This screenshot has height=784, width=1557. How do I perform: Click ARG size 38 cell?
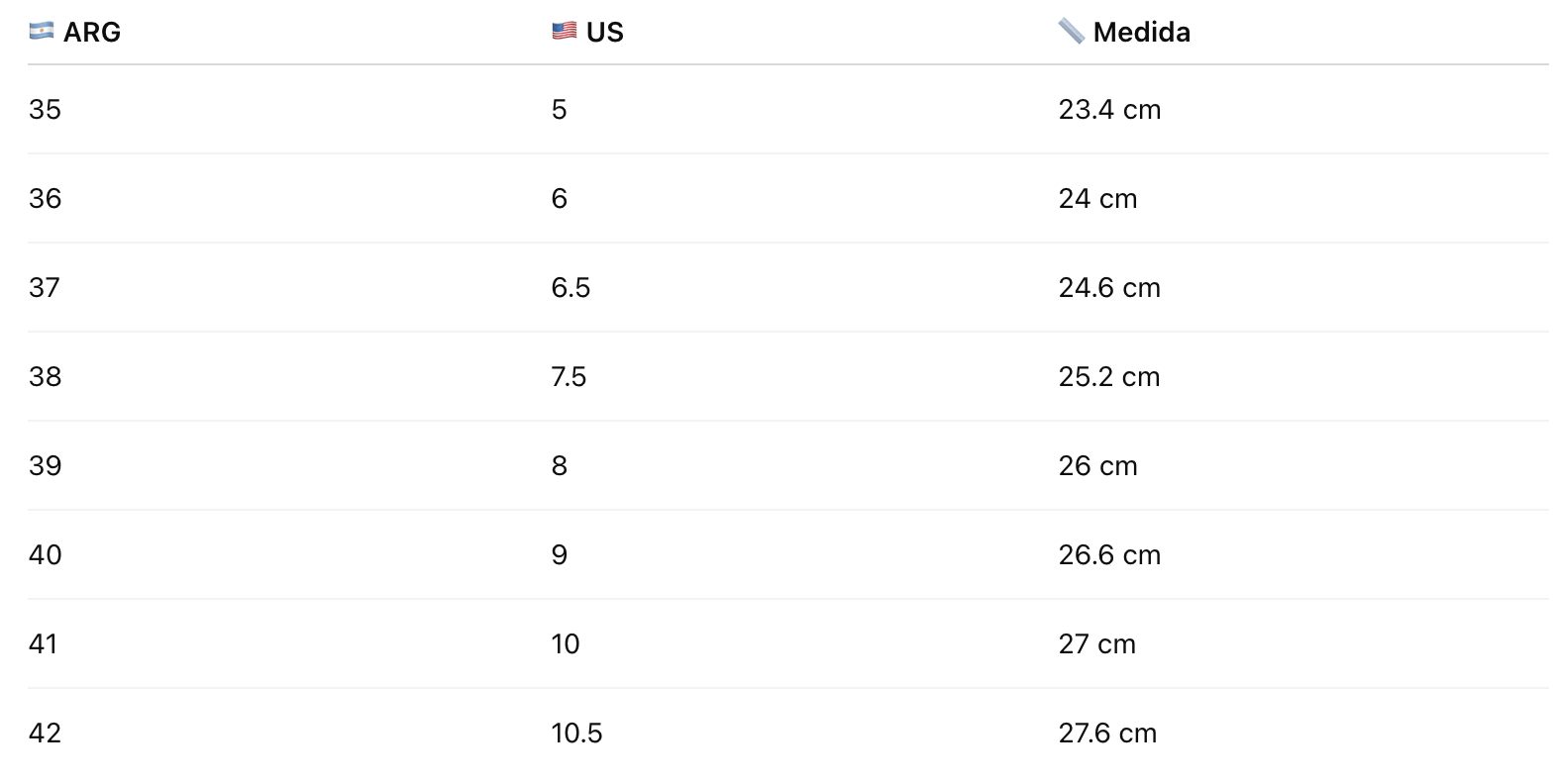pyautogui.click(x=45, y=376)
